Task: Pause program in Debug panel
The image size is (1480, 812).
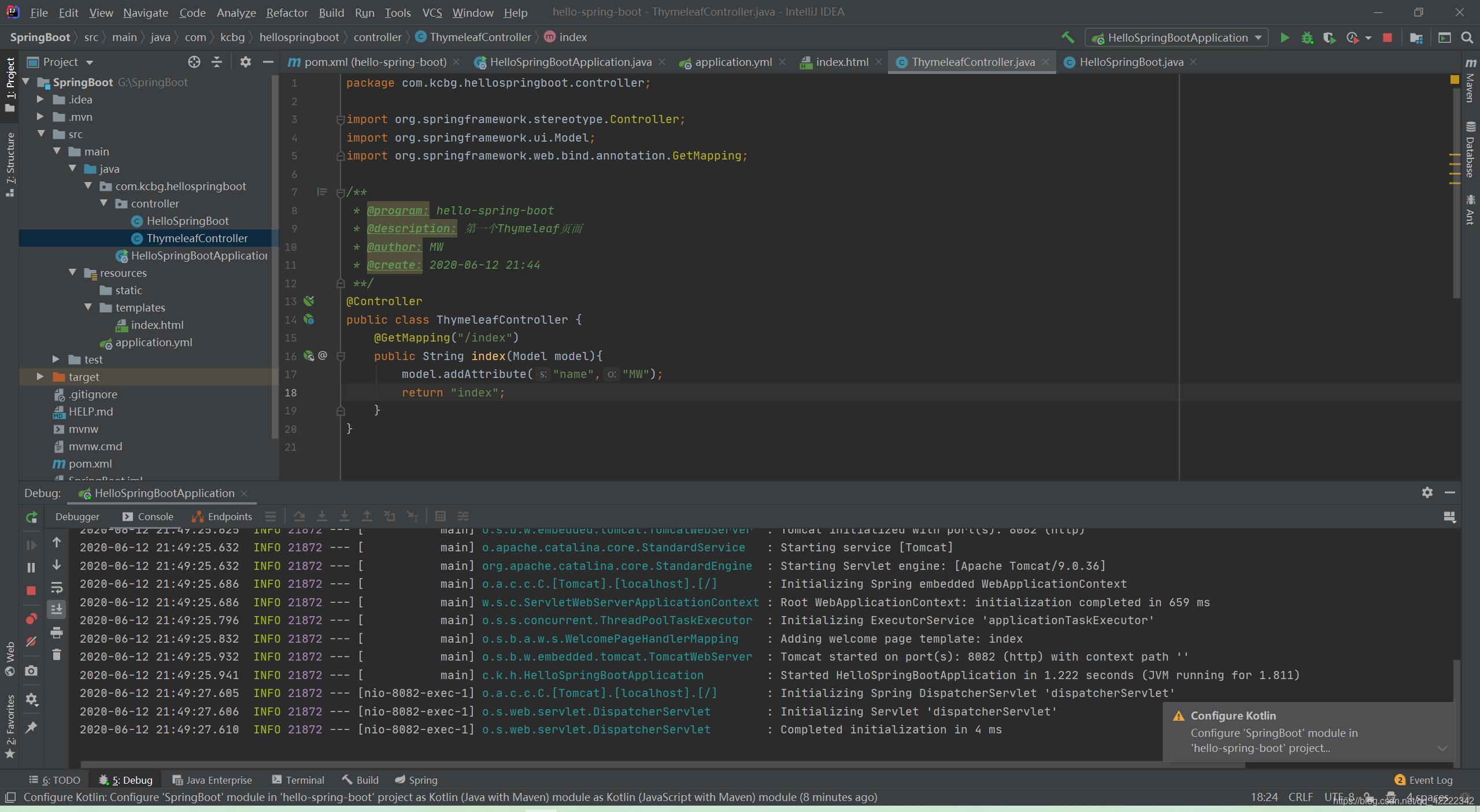Action: pos(31,568)
